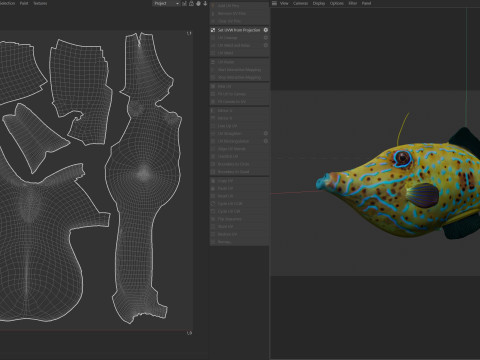
Task: Open UV Rectangularize options gear
Action: pos(266,141)
